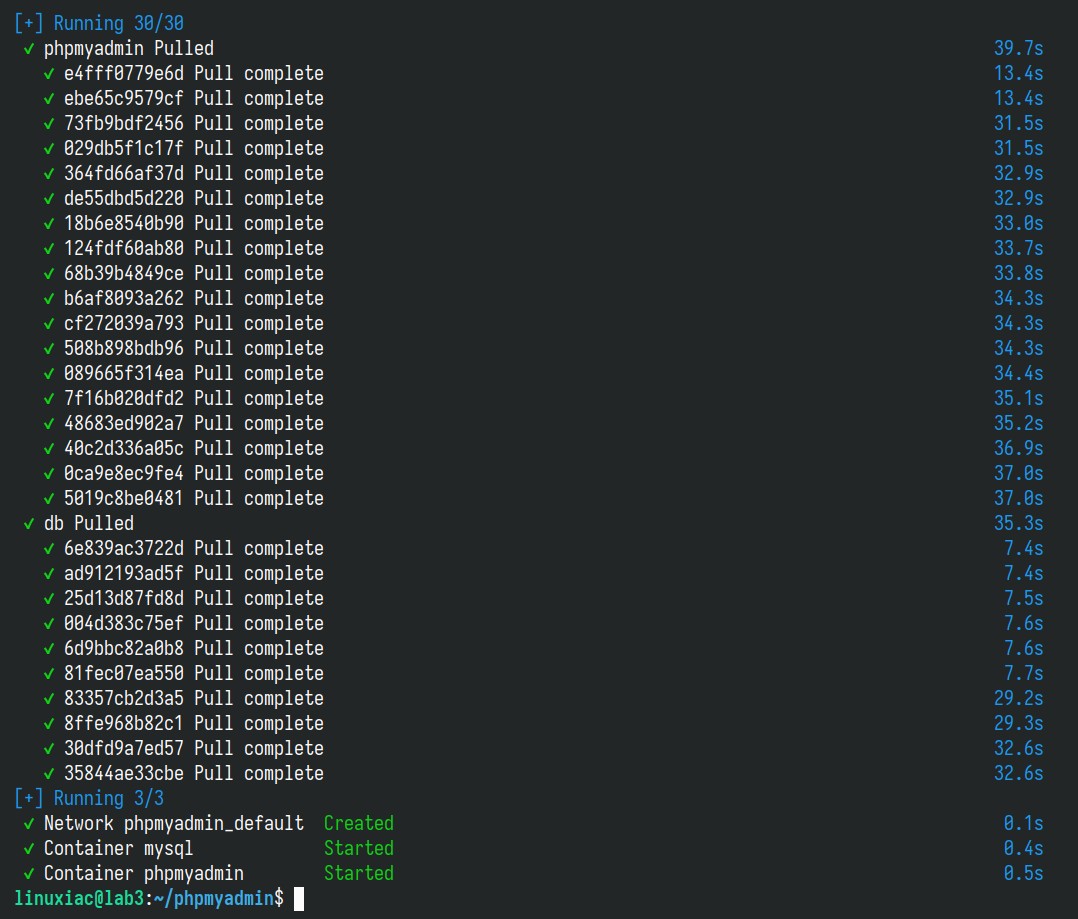Click the 'Running 30/30' status line
Screen dimensions: 1078x919
(99, 23)
